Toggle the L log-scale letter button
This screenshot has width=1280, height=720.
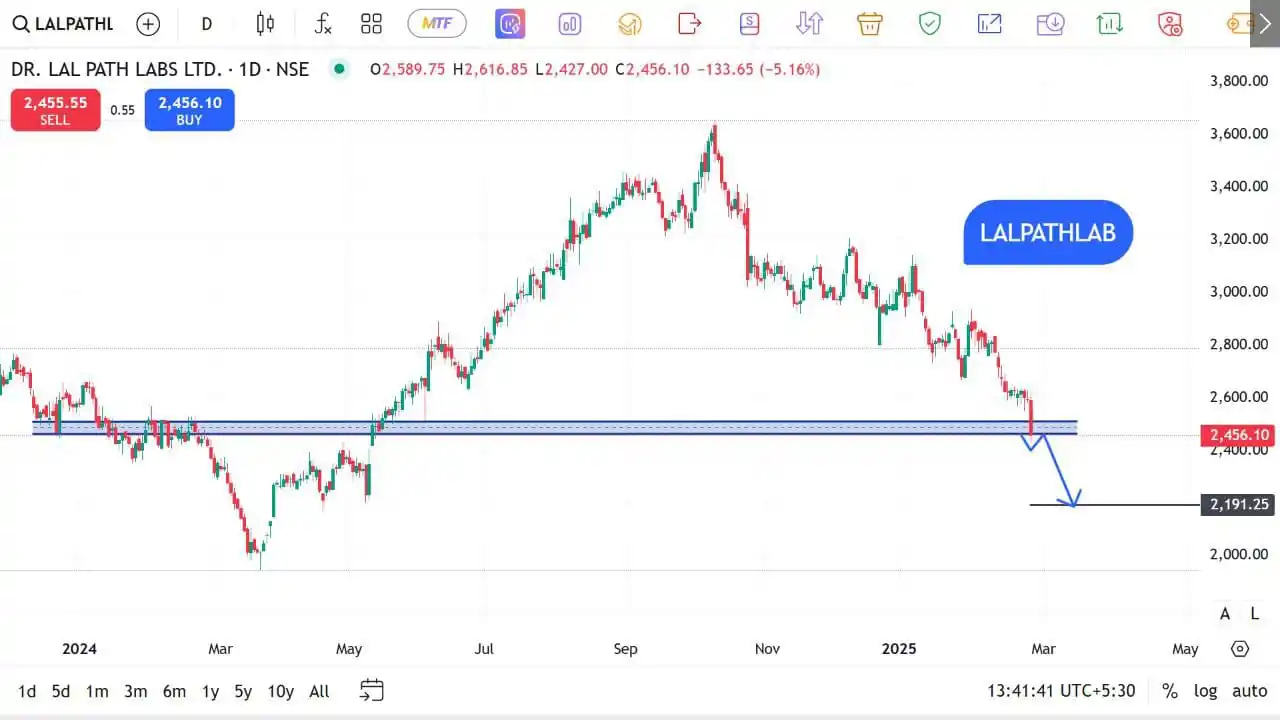click(x=1254, y=614)
